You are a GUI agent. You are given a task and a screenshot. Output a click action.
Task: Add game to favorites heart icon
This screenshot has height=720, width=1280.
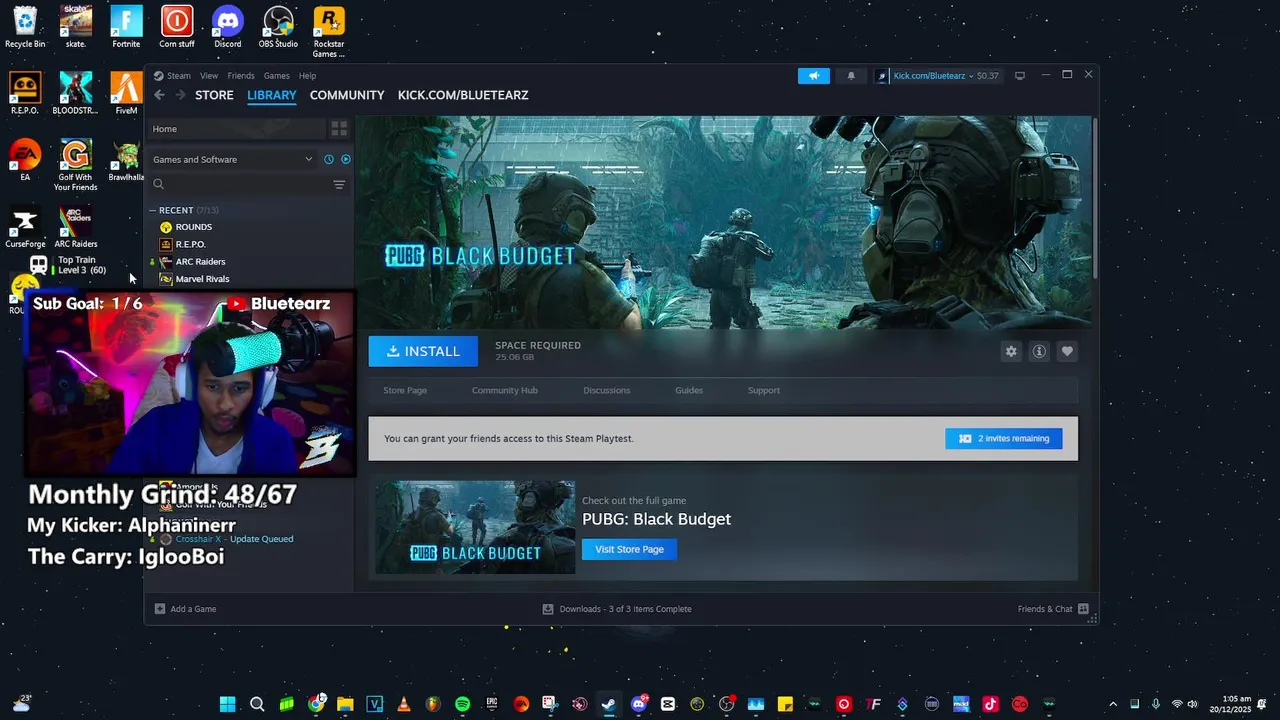click(x=1067, y=351)
